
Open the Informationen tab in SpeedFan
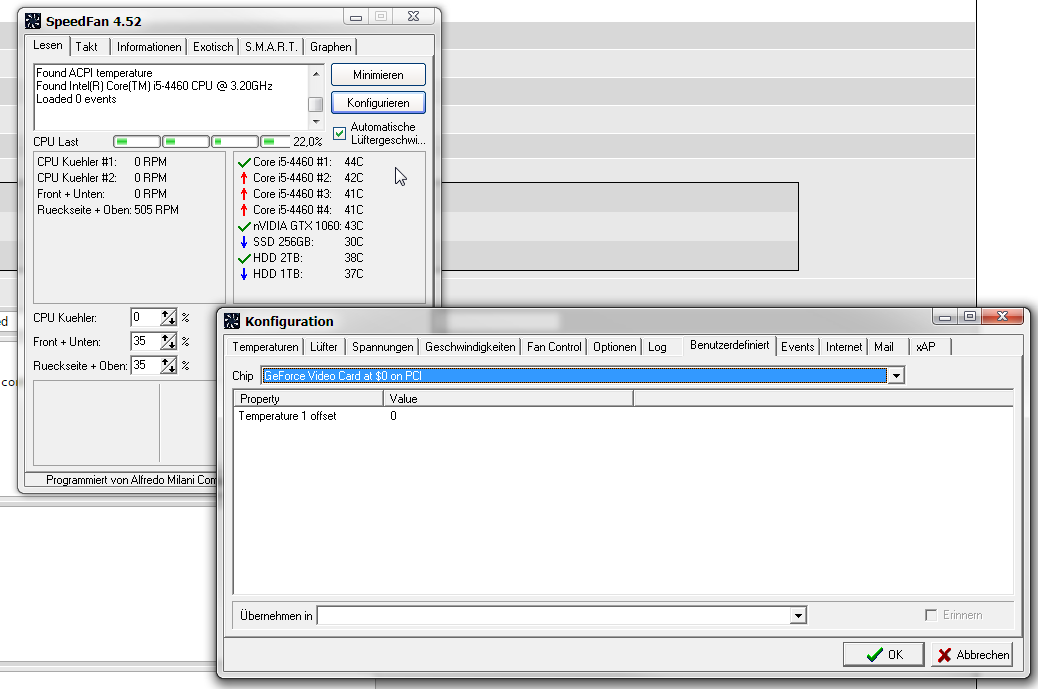(x=149, y=47)
